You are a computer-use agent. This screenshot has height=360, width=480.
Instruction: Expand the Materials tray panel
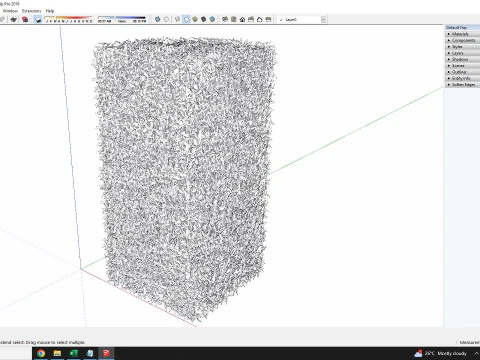[x=463, y=34]
